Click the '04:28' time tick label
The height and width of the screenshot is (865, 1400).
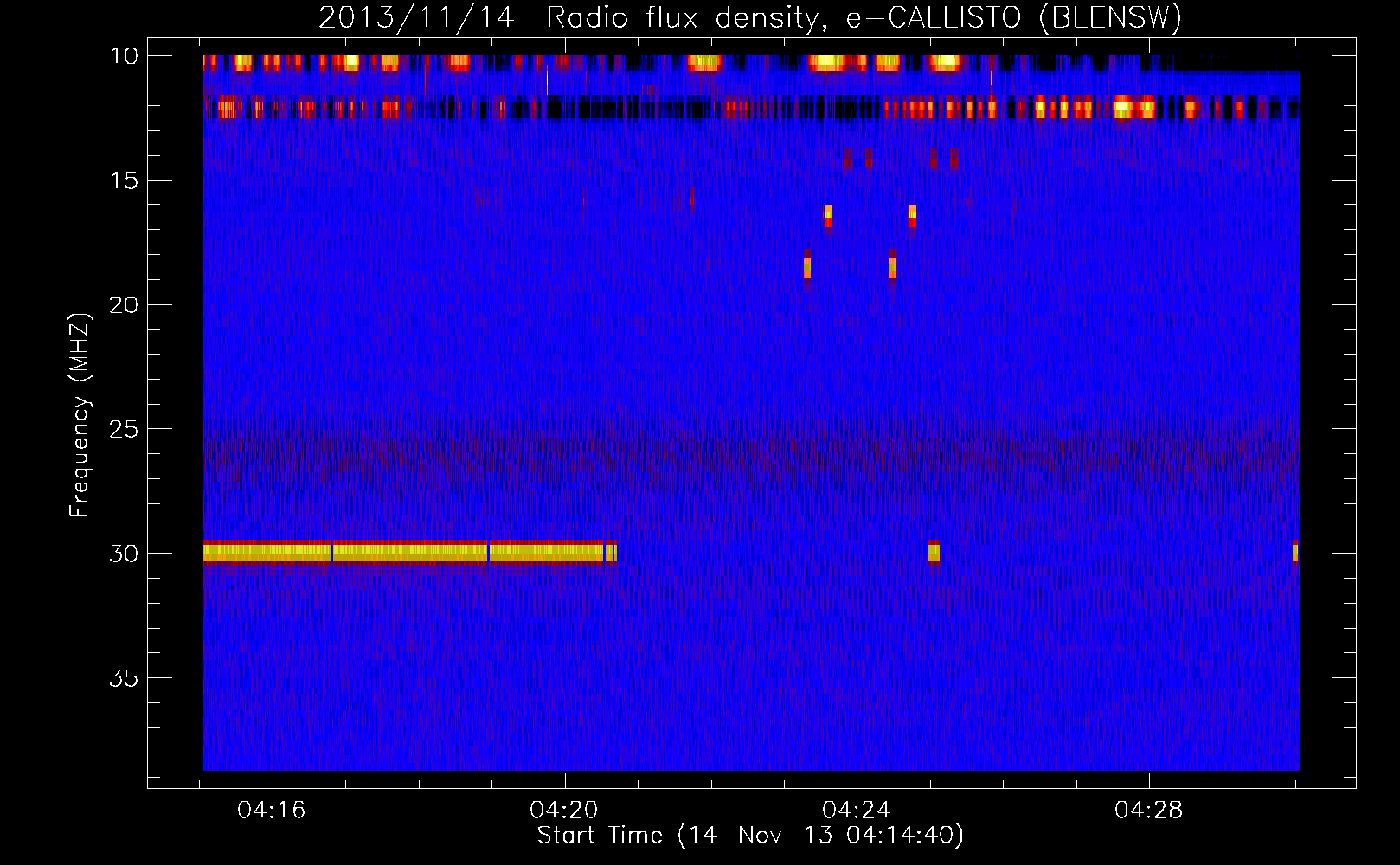[x=1149, y=811]
